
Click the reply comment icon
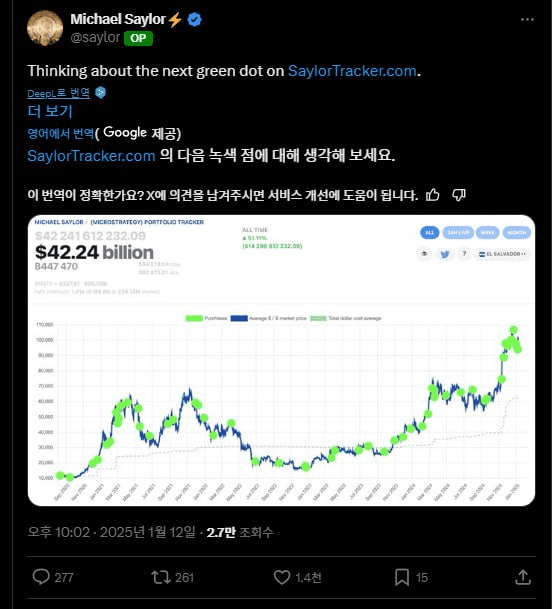[41, 577]
